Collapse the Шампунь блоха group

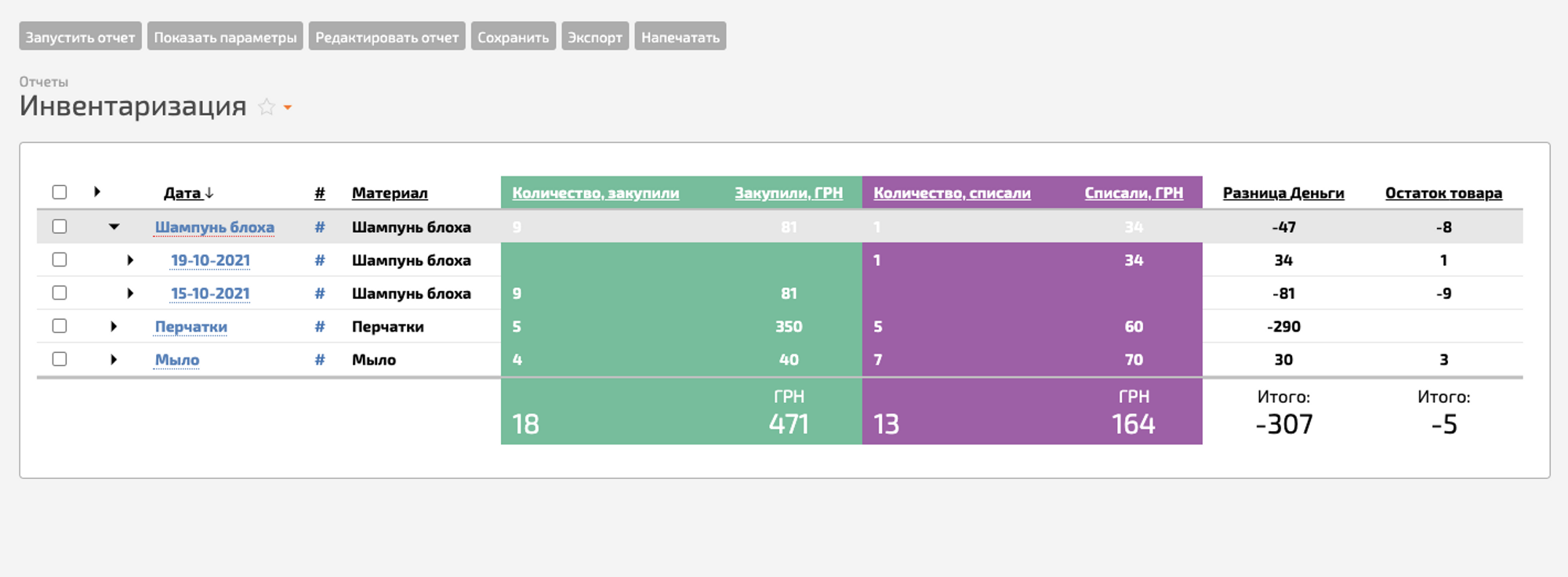114,227
